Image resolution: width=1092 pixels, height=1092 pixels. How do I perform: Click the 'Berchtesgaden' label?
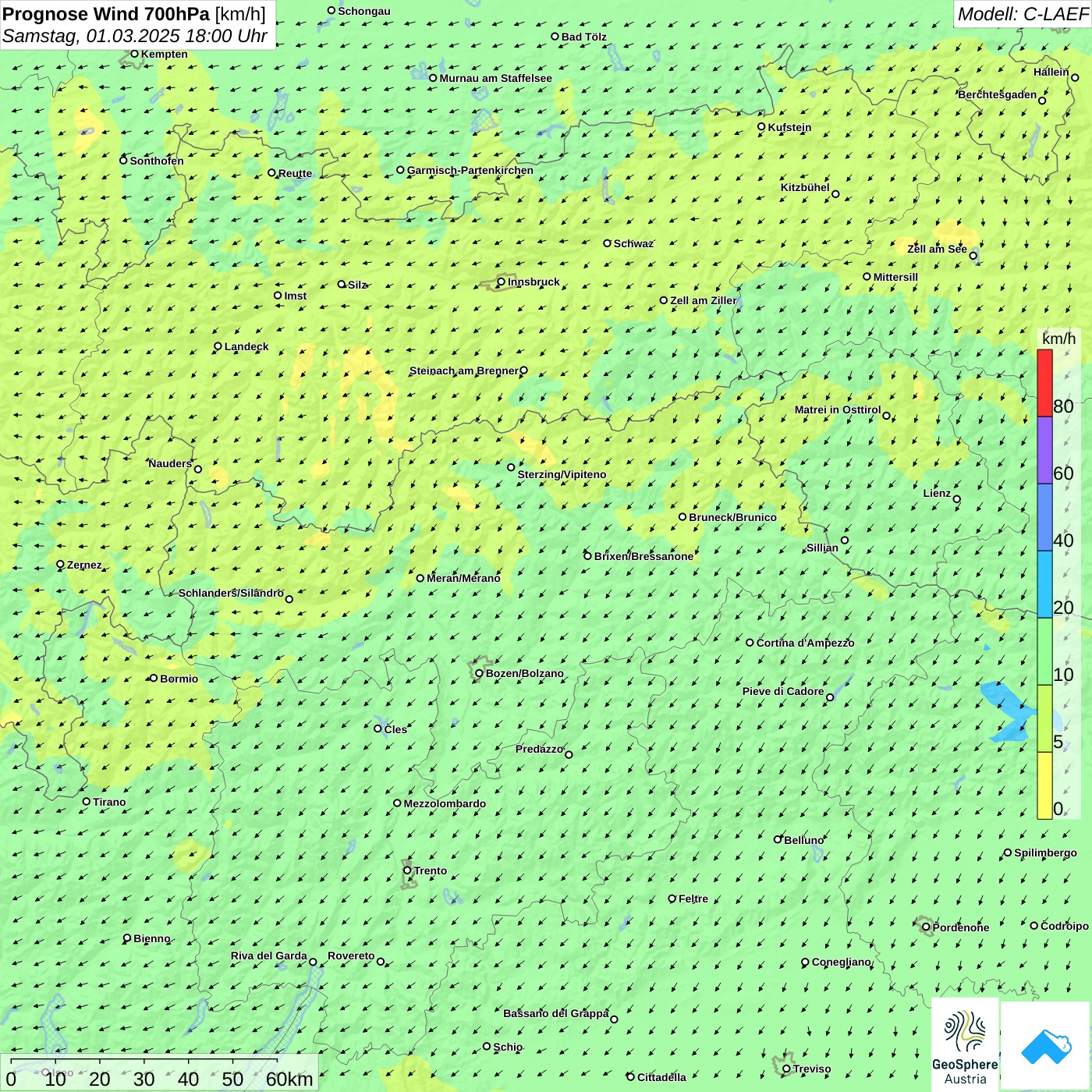click(x=998, y=94)
